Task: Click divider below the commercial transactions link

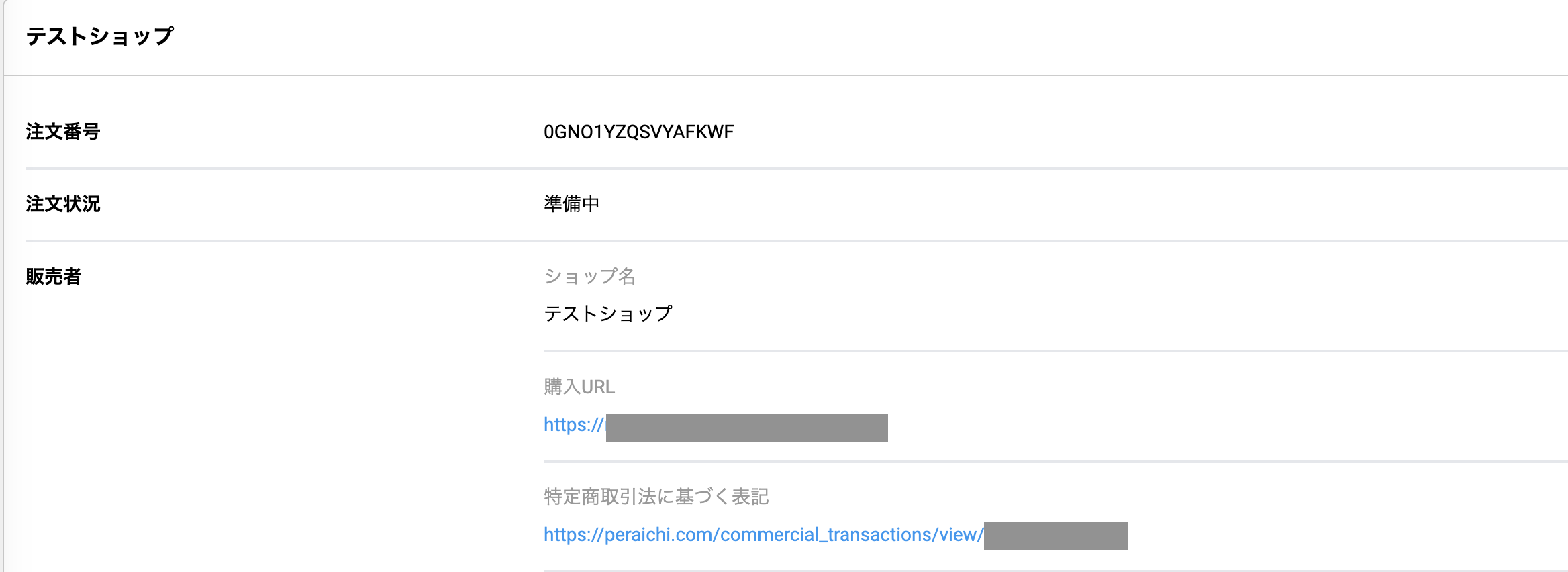Action: 1055,570
